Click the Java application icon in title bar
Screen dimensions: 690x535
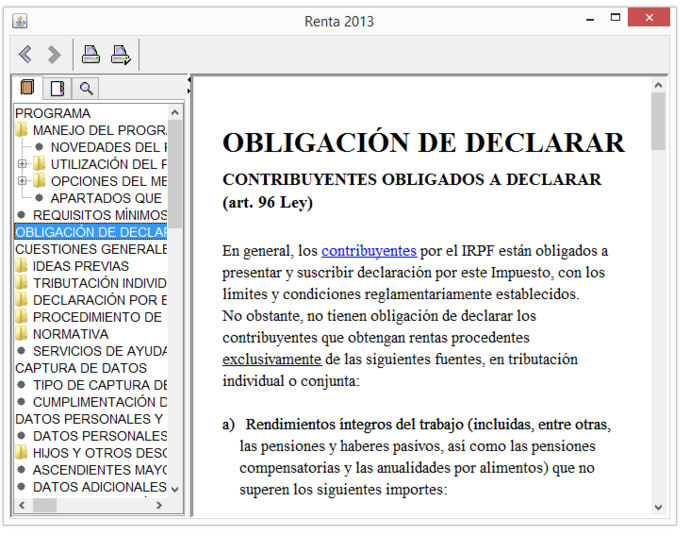[20, 20]
